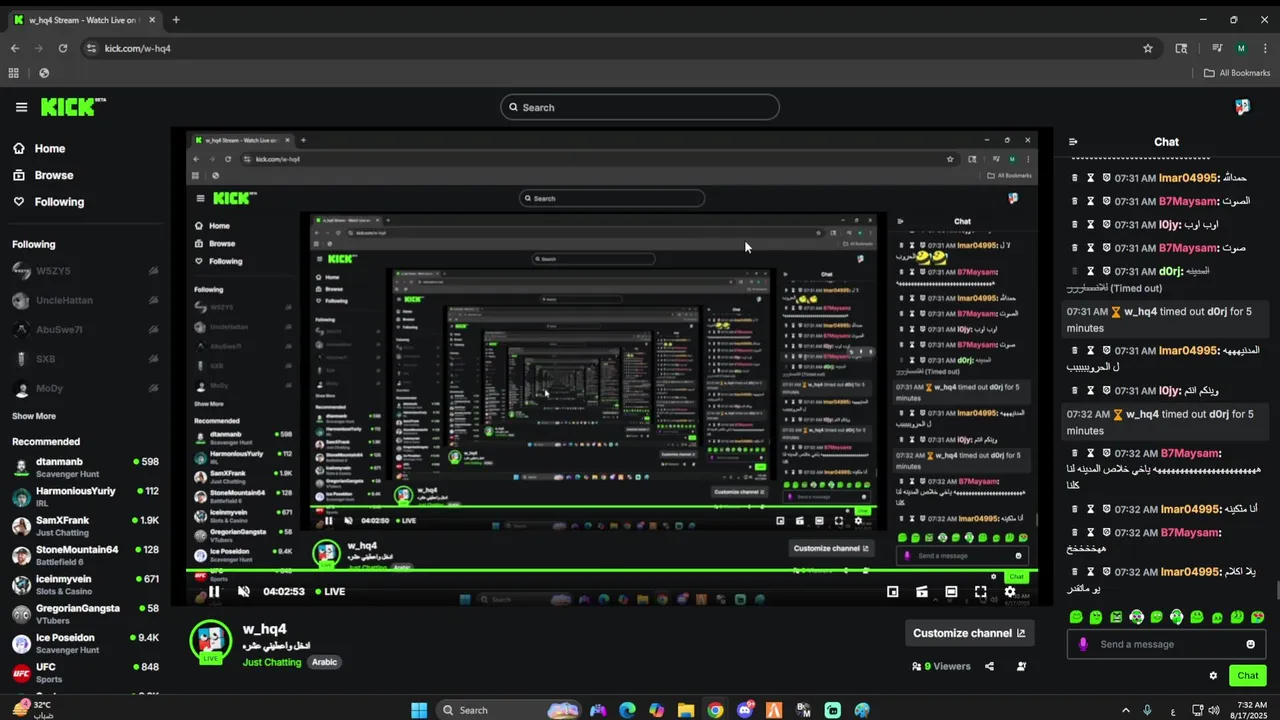1280x720 pixels.
Task: Open W5ZY5 followed channel
Action: (x=85, y=271)
